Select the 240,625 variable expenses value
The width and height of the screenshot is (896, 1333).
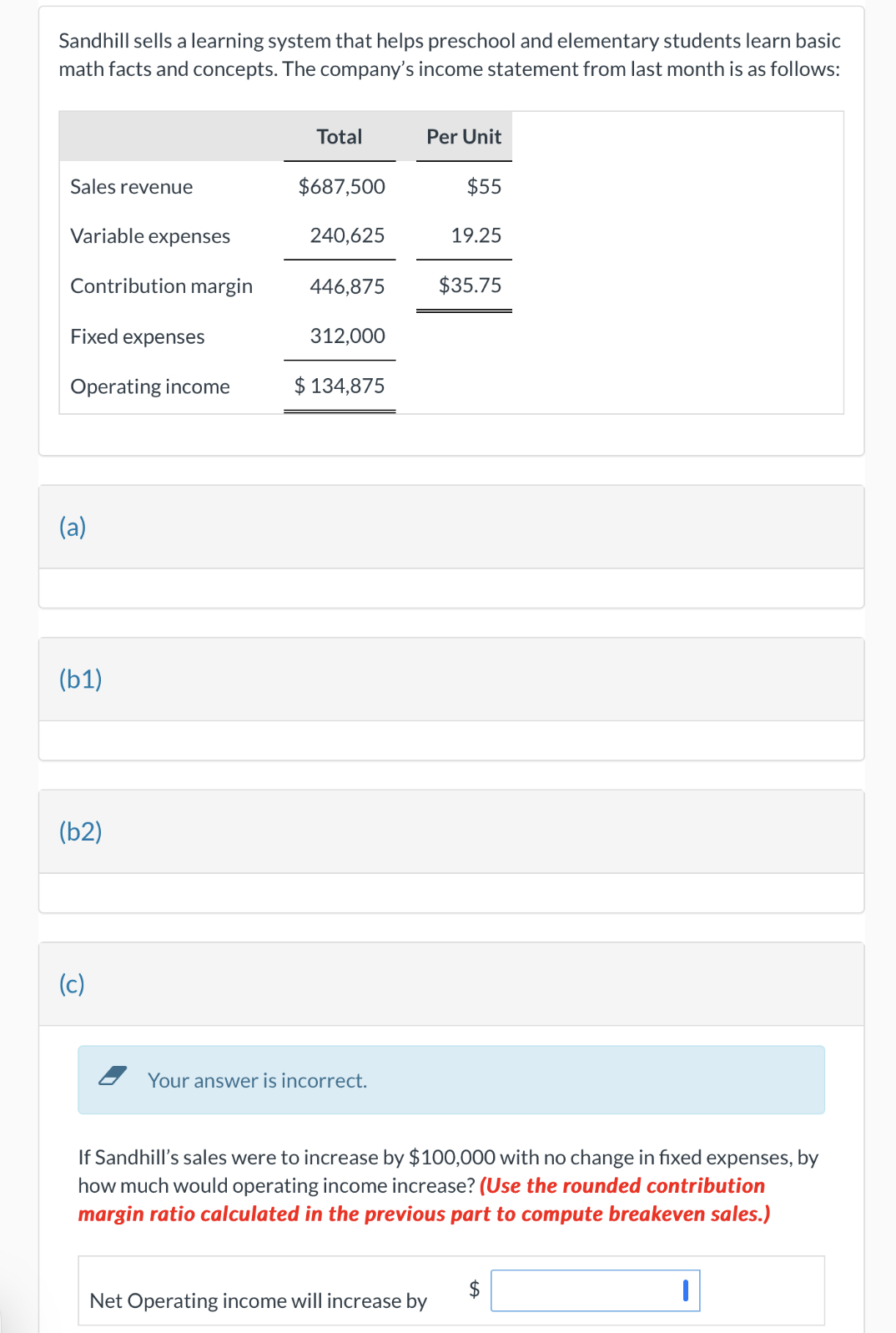(347, 235)
